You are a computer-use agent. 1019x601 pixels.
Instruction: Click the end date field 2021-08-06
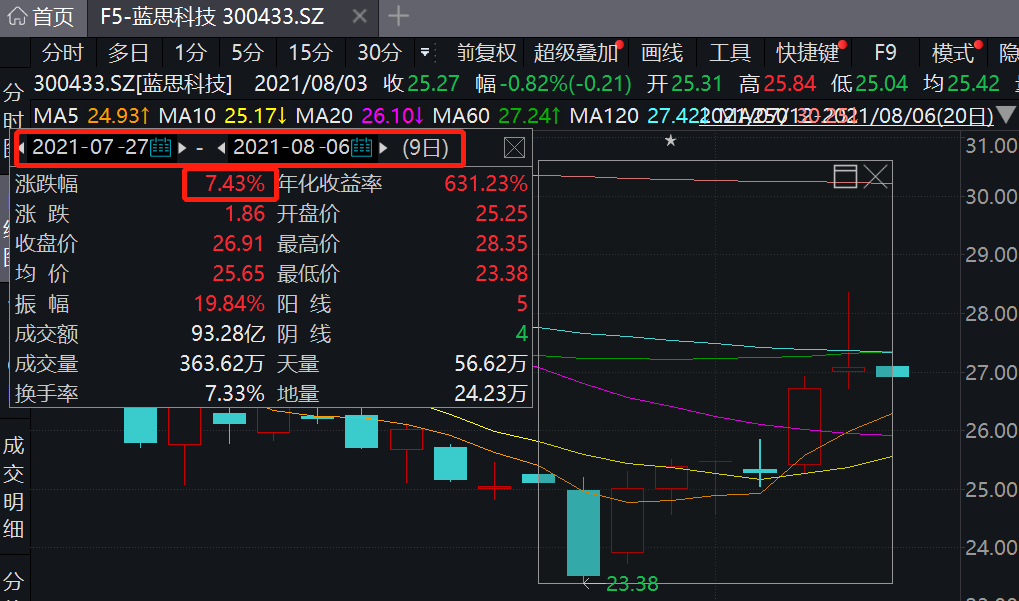tap(291, 147)
